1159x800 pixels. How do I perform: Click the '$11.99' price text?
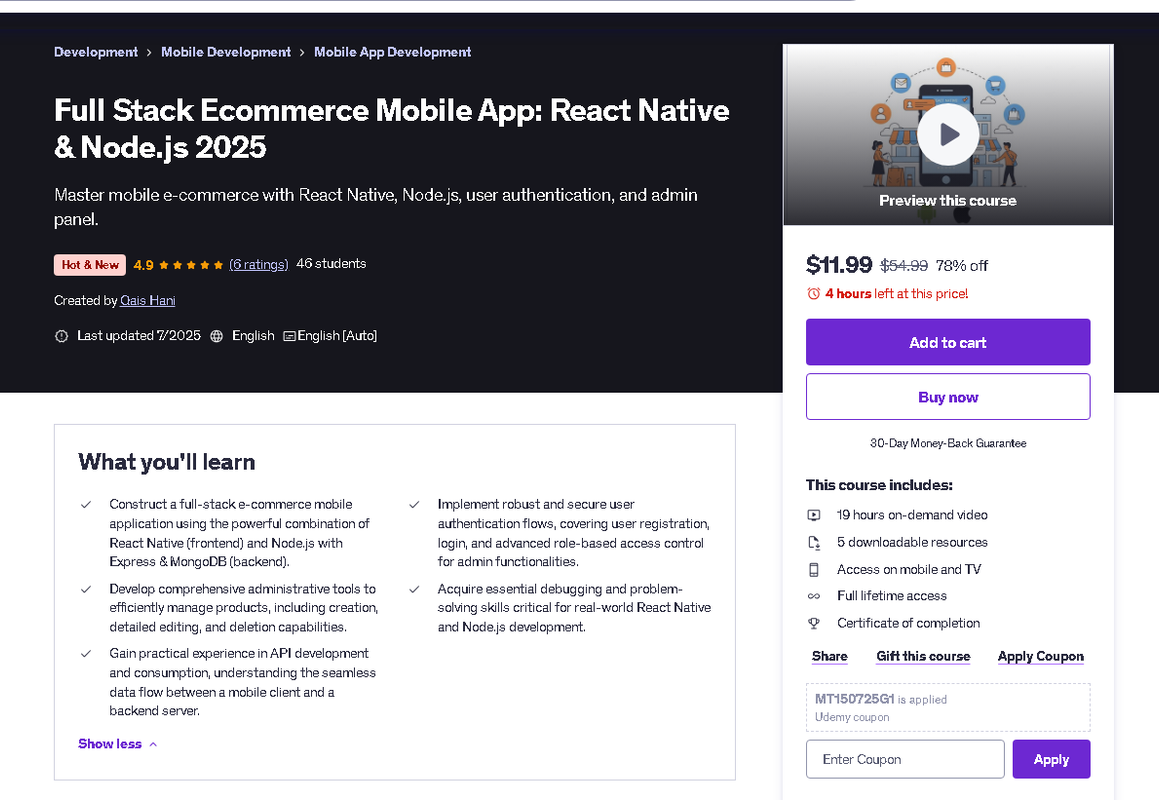(x=839, y=264)
